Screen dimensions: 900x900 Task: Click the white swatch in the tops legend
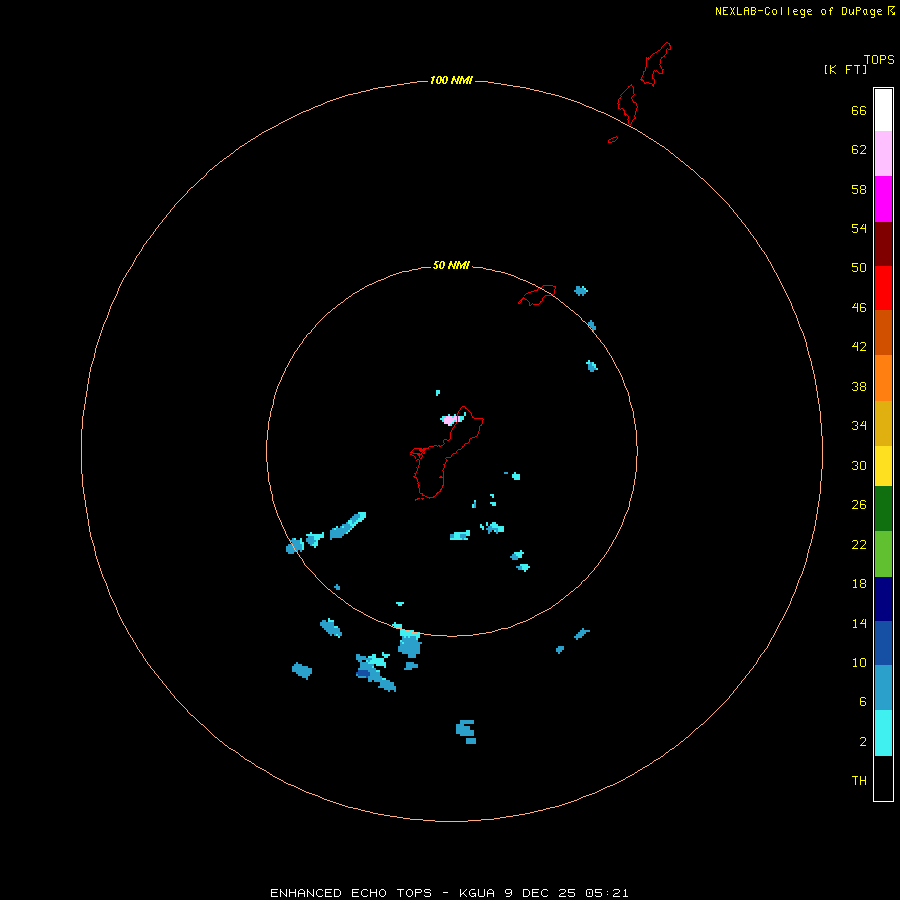[883, 110]
